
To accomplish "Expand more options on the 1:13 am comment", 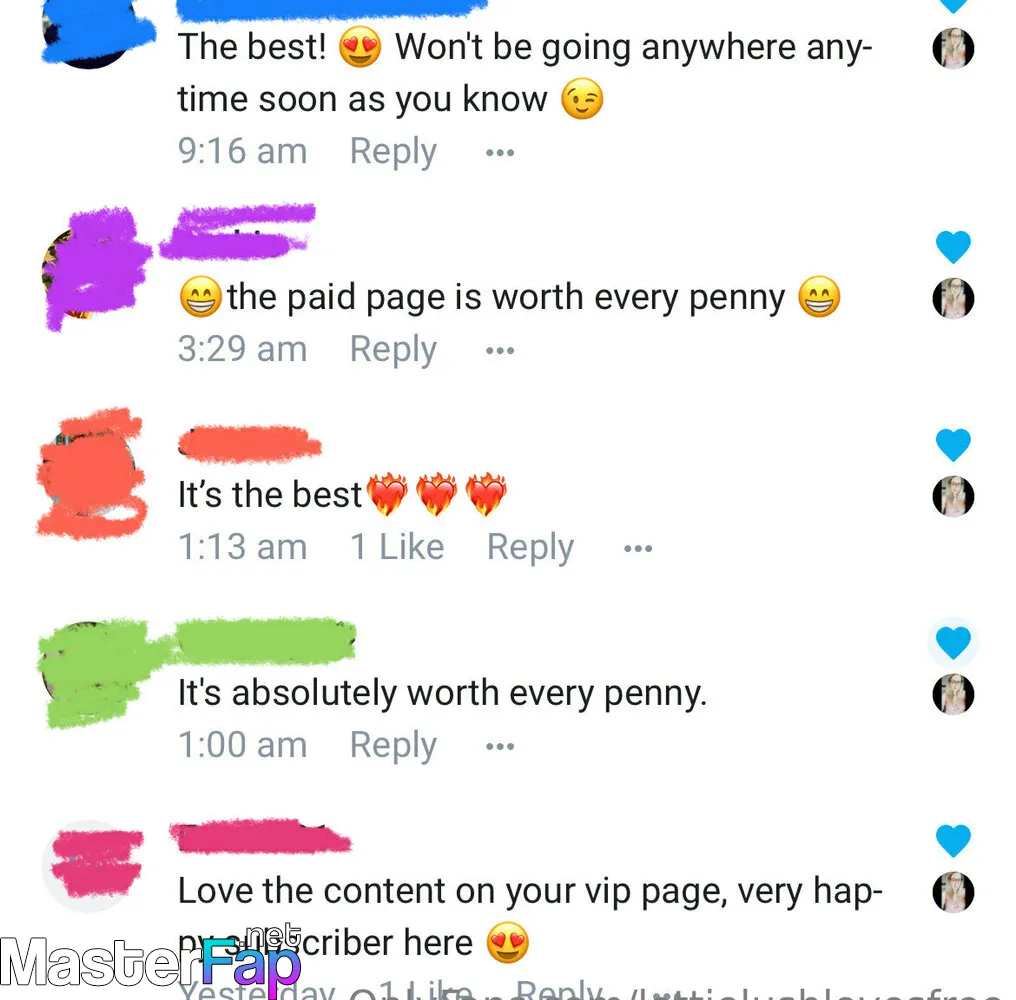I will [x=638, y=548].
